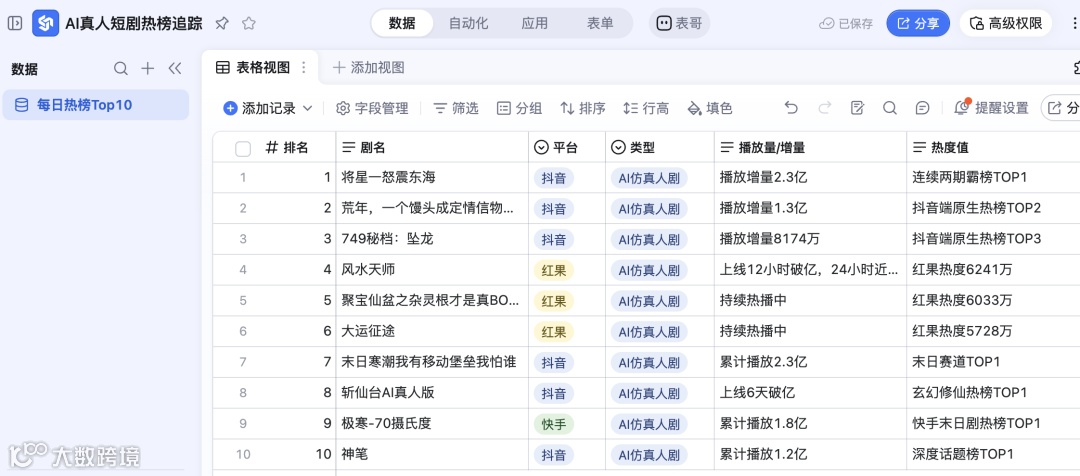Undo the last action
Viewport: 1080px width, 476px height.
[791, 108]
